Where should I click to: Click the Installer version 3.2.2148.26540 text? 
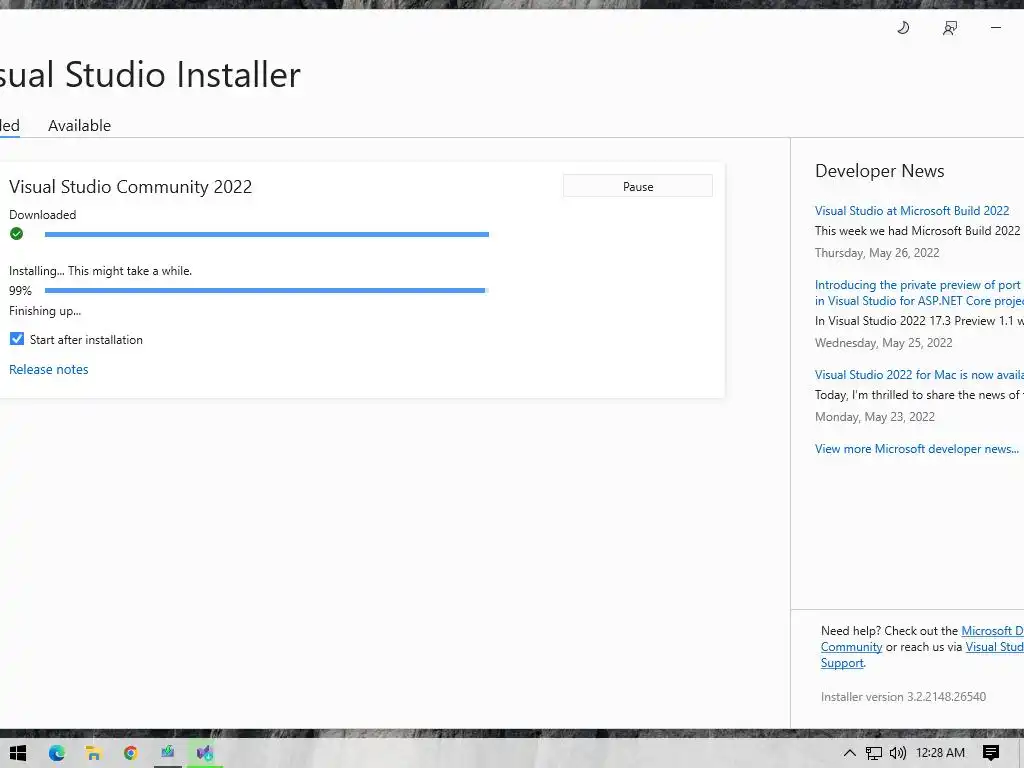point(903,697)
